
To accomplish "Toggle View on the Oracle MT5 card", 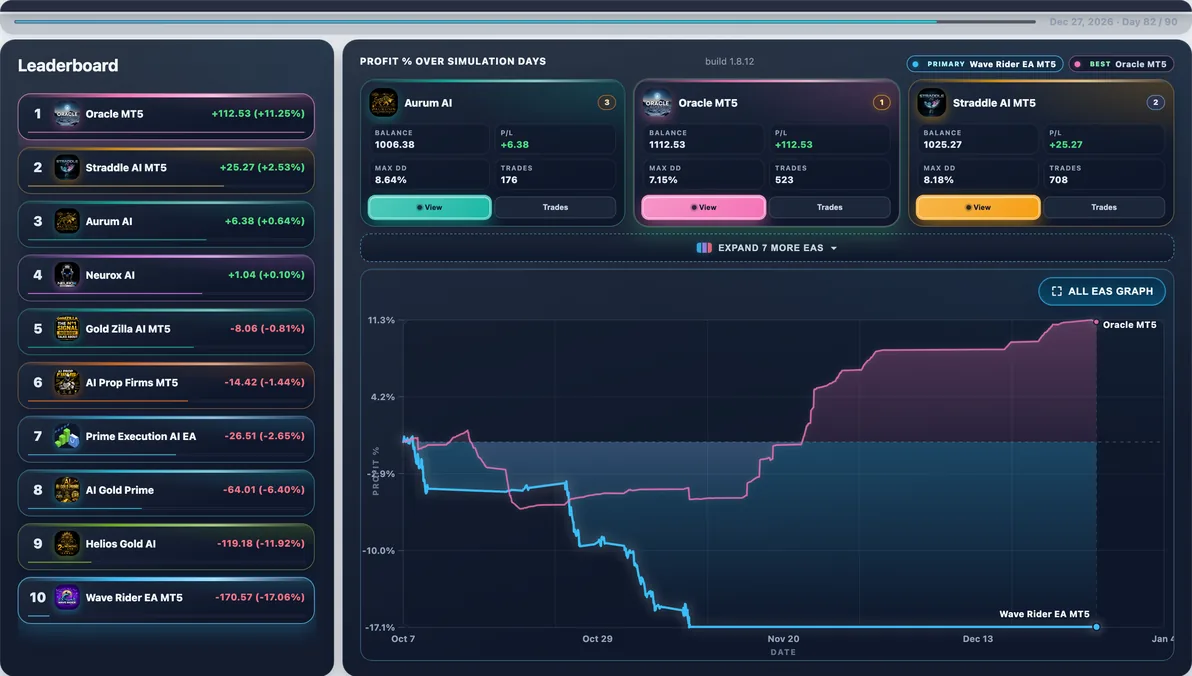I will [703, 208].
